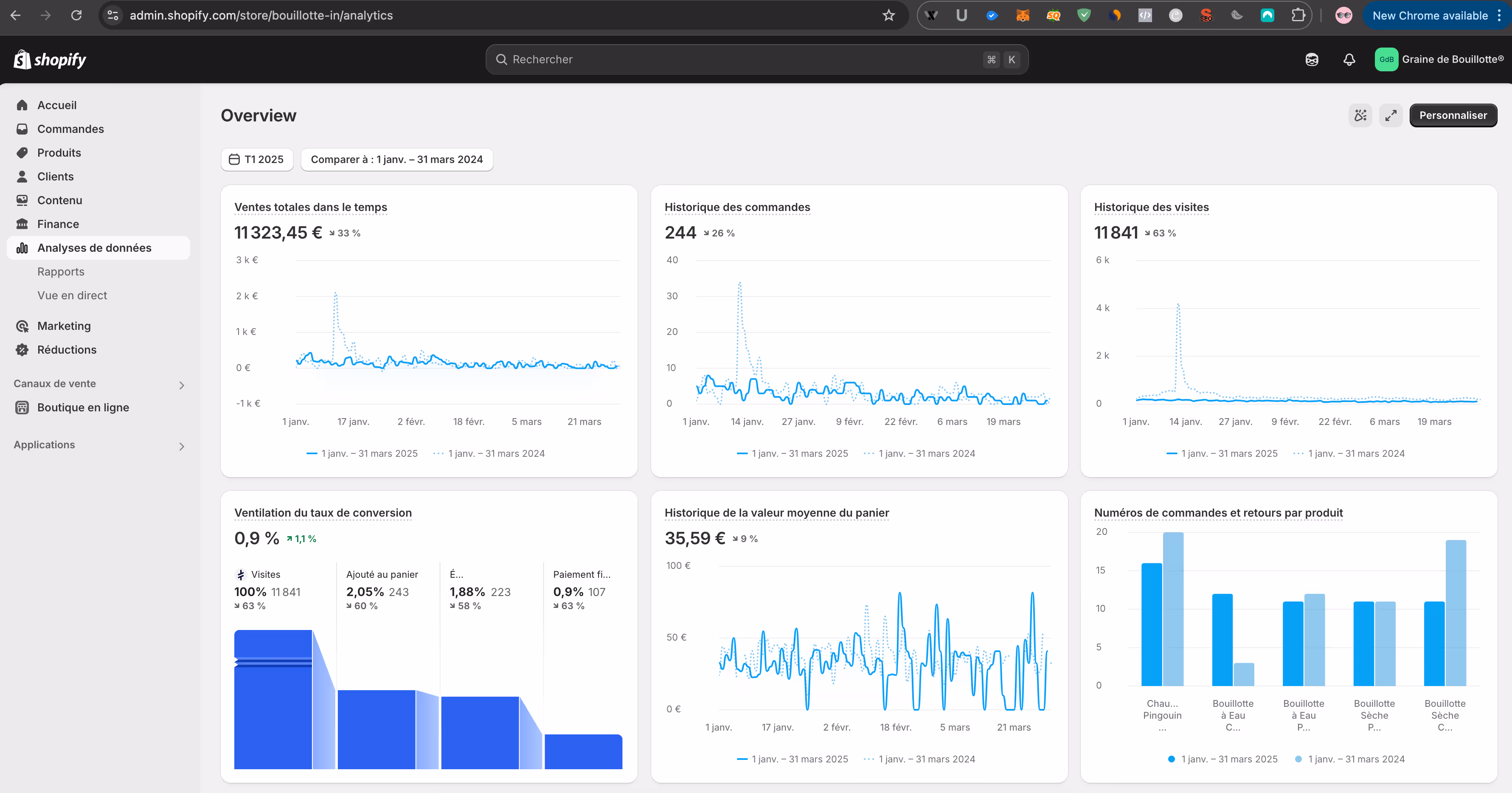Click the auto-refresh sparkle icon beside Personnaliser

1360,115
